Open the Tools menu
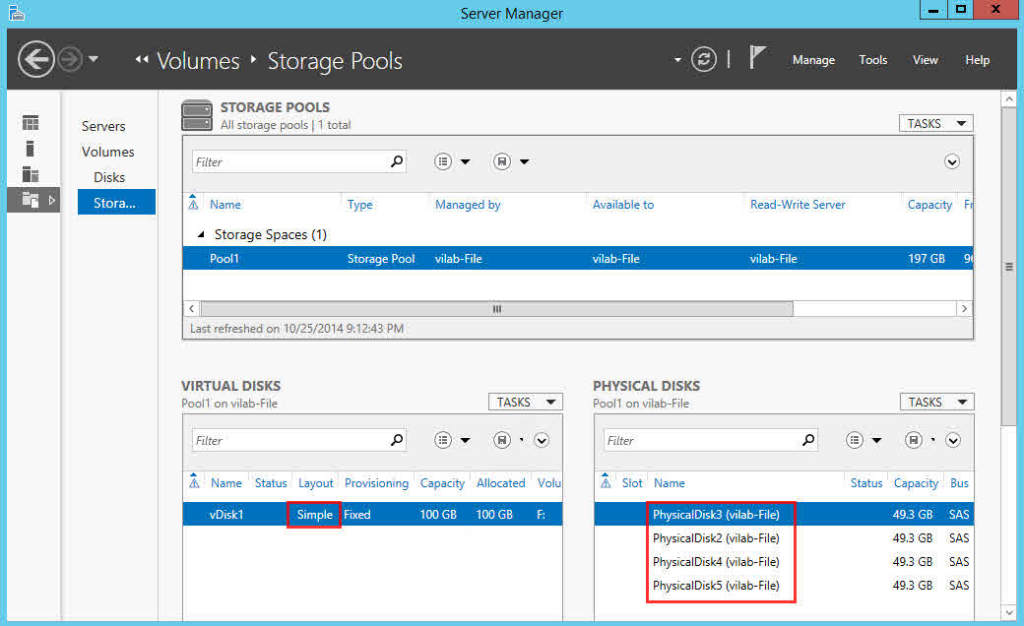This screenshot has width=1024, height=626. [x=873, y=60]
